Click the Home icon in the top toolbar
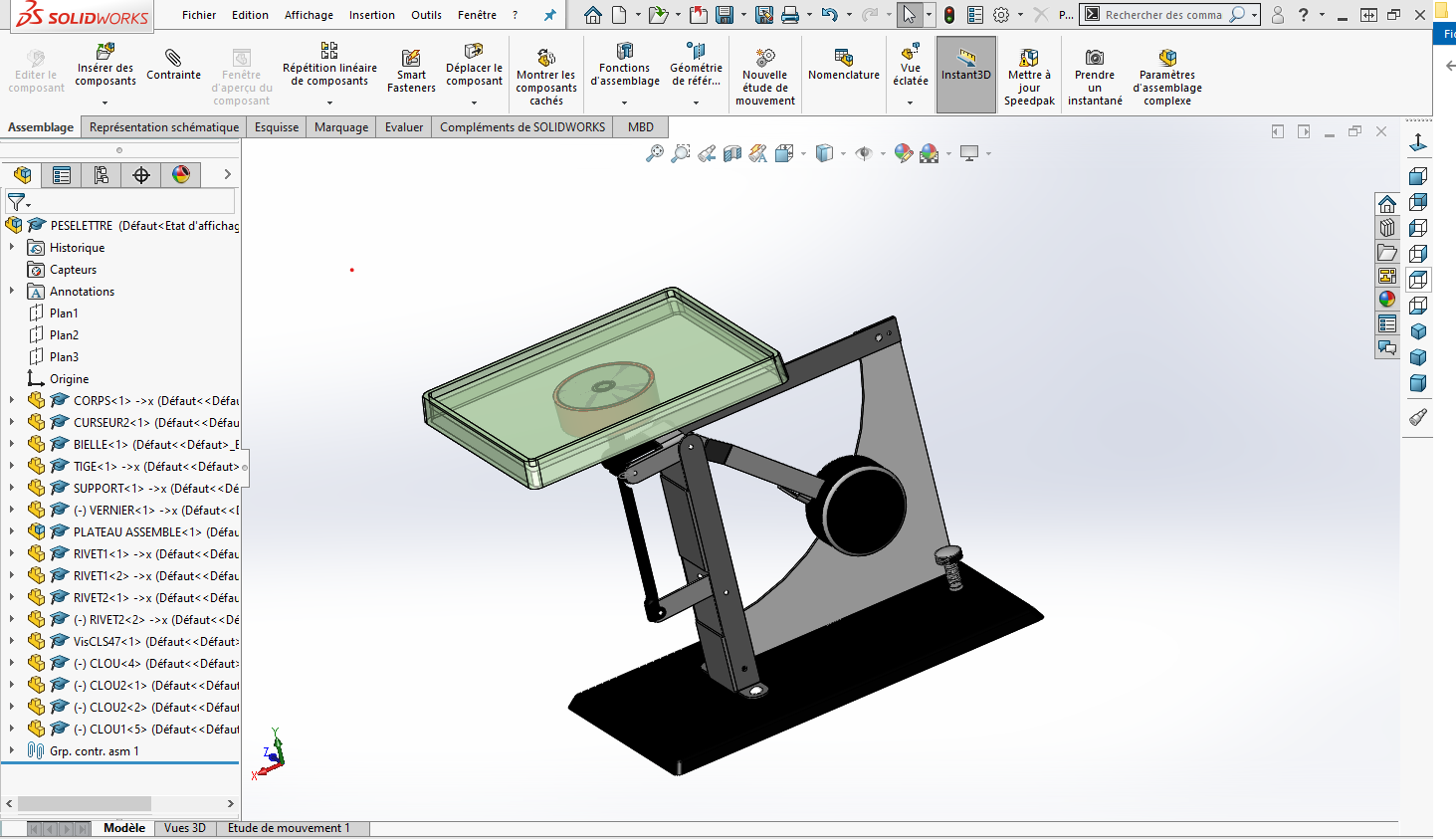Screen dimensions: 1456x839 coord(593,15)
